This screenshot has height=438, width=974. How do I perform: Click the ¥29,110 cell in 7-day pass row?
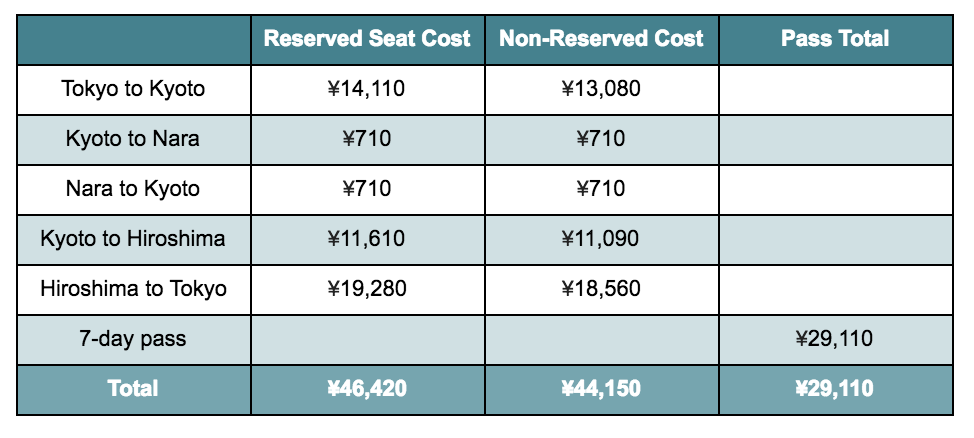click(x=836, y=340)
